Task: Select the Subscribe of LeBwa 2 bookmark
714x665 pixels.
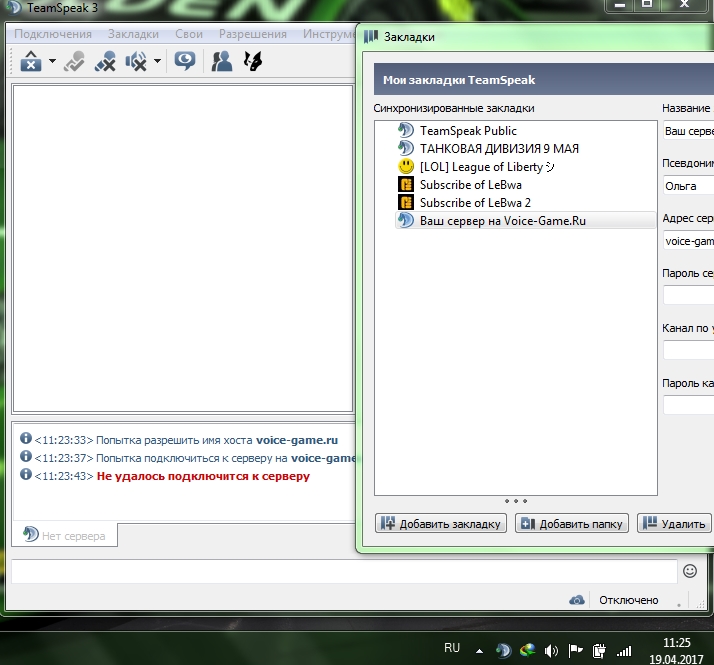Action: [x=475, y=203]
